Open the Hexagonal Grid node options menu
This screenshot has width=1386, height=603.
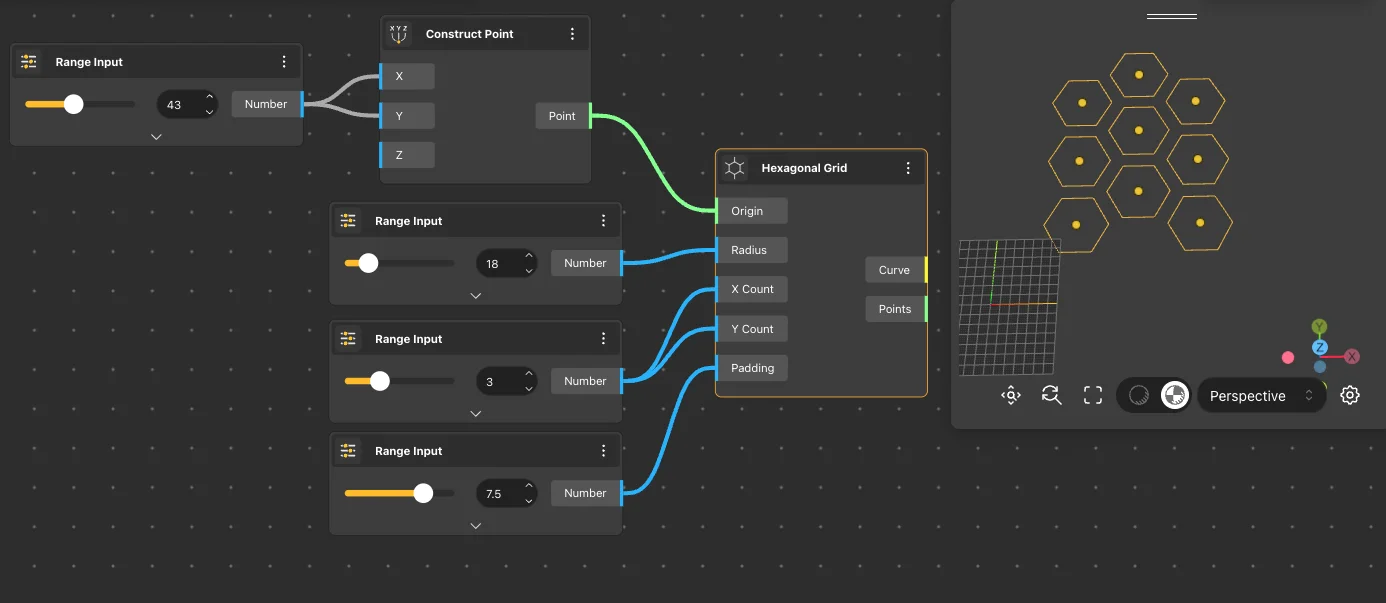click(x=908, y=168)
